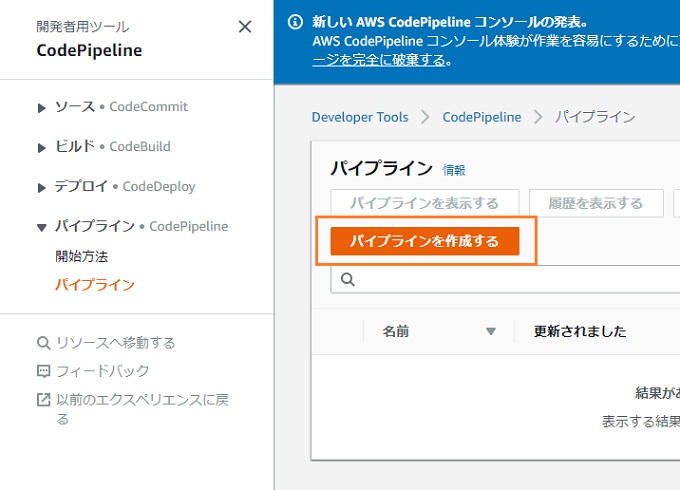Screen dimensions: 680x490
Task: Open 開始方法 in the sidebar
Action: coord(82,256)
